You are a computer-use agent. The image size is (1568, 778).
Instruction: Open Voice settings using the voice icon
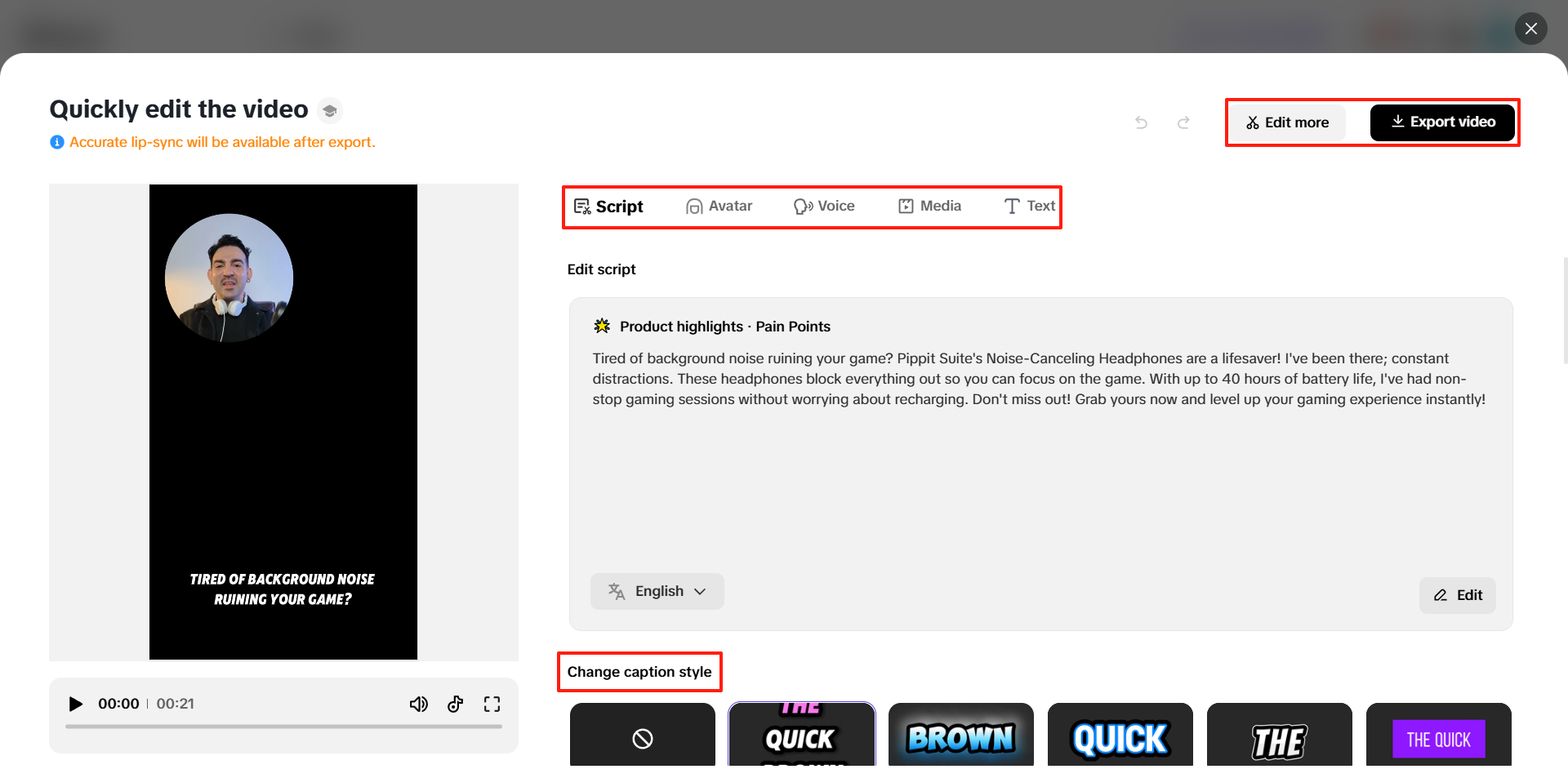(x=803, y=206)
